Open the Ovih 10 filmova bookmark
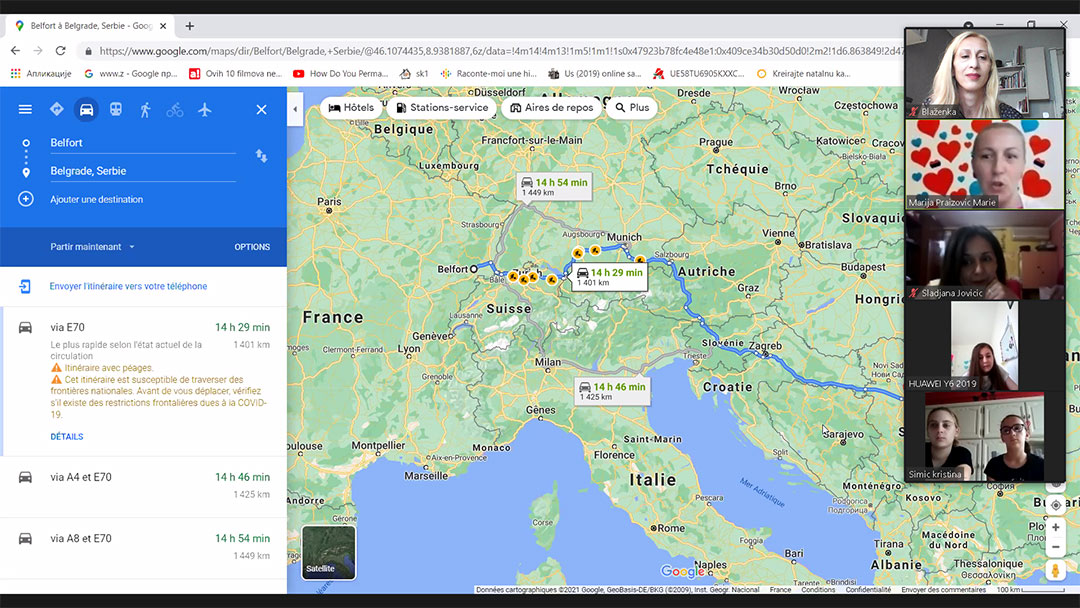The image size is (1080, 608). coord(236,74)
